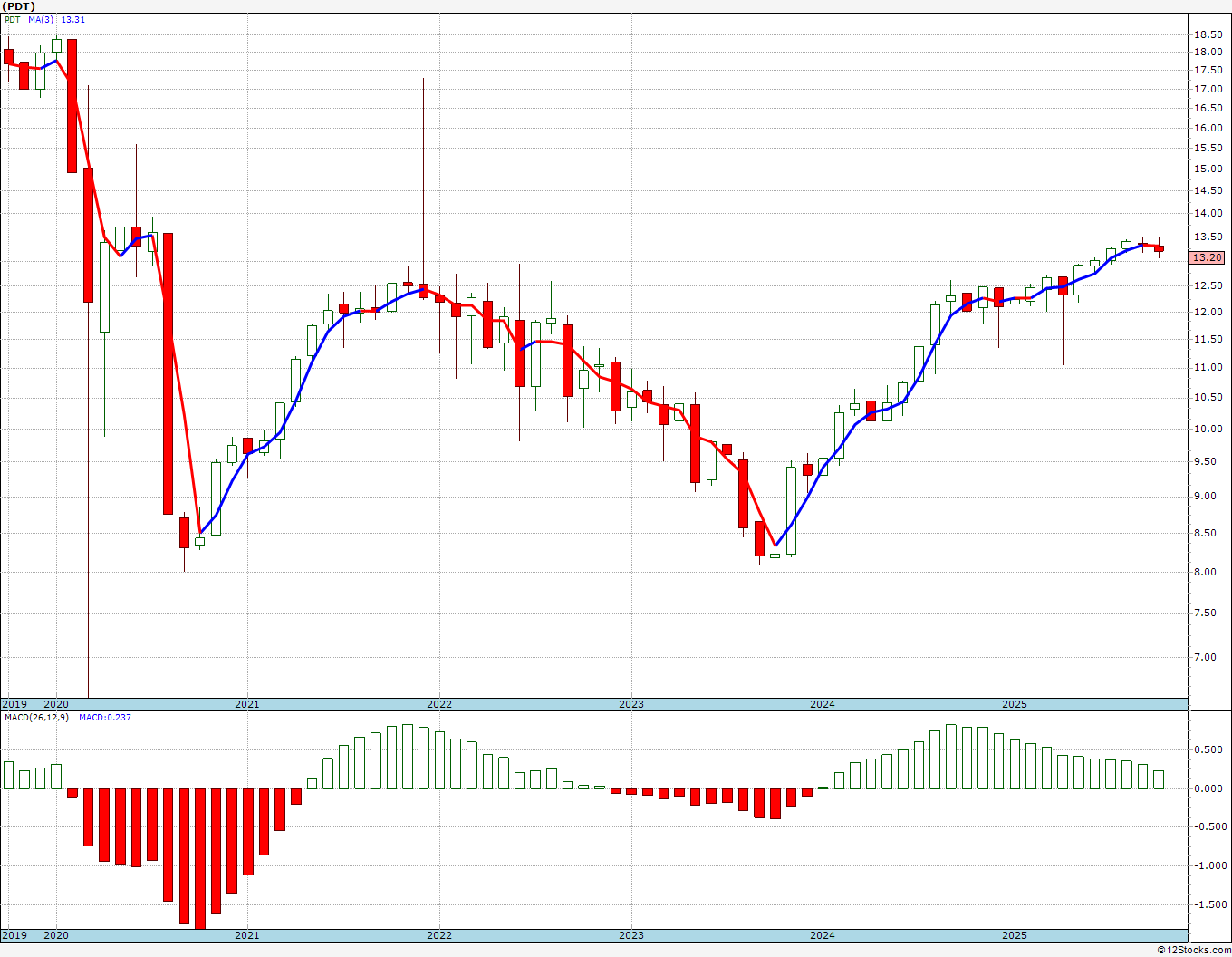This screenshot has width=1232, height=957.
Task: Click 2022 on the price chart time axis
Action: (x=439, y=704)
